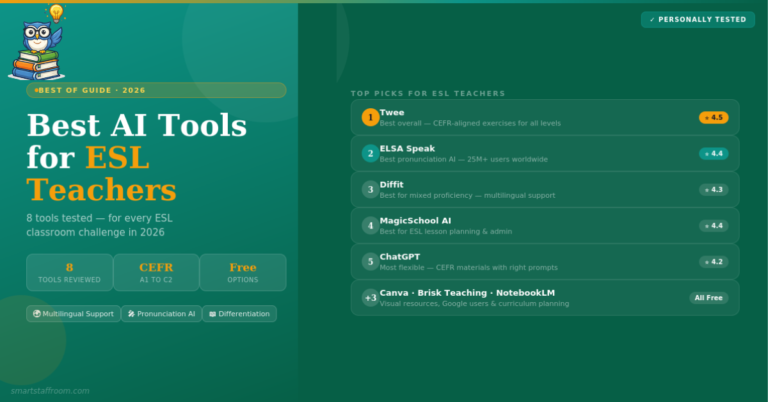The image size is (768, 402).
Task: Click the MagicSchool AI tool title
Action: (415, 221)
